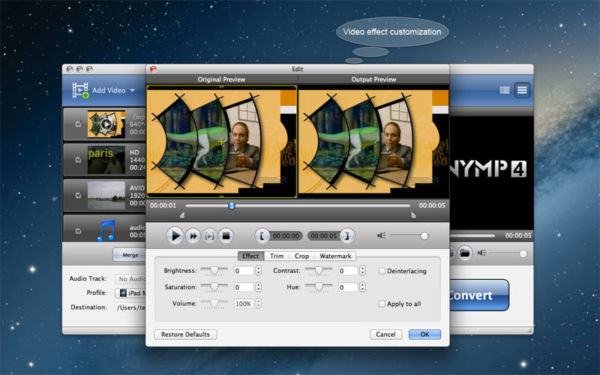600x375 pixels.
Task: Confirm edits with the OK button
Action: [425, 334]
